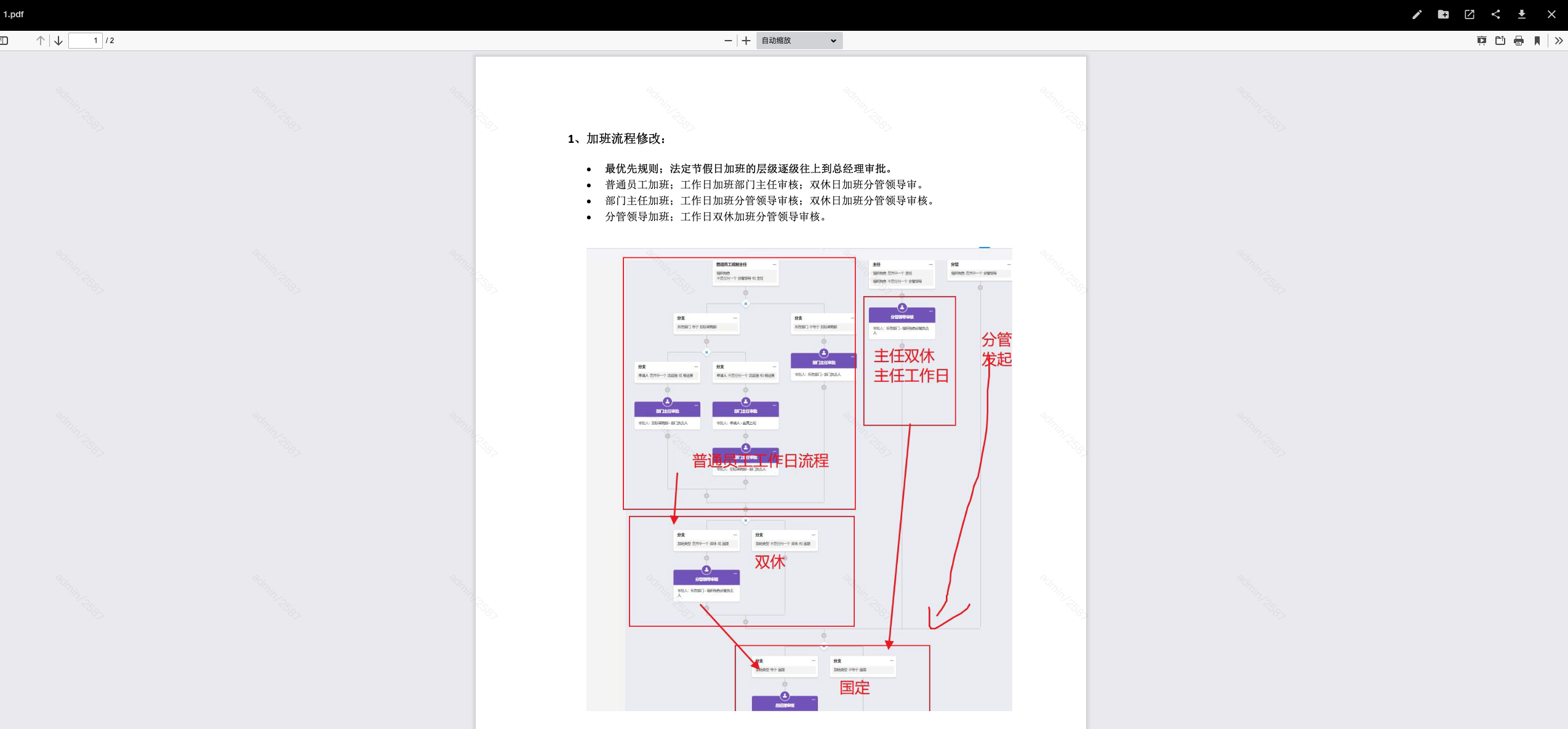This screenshot has width=1568, height=729.
Task: Toggle the sidebar panel
Action: point(4,41)
